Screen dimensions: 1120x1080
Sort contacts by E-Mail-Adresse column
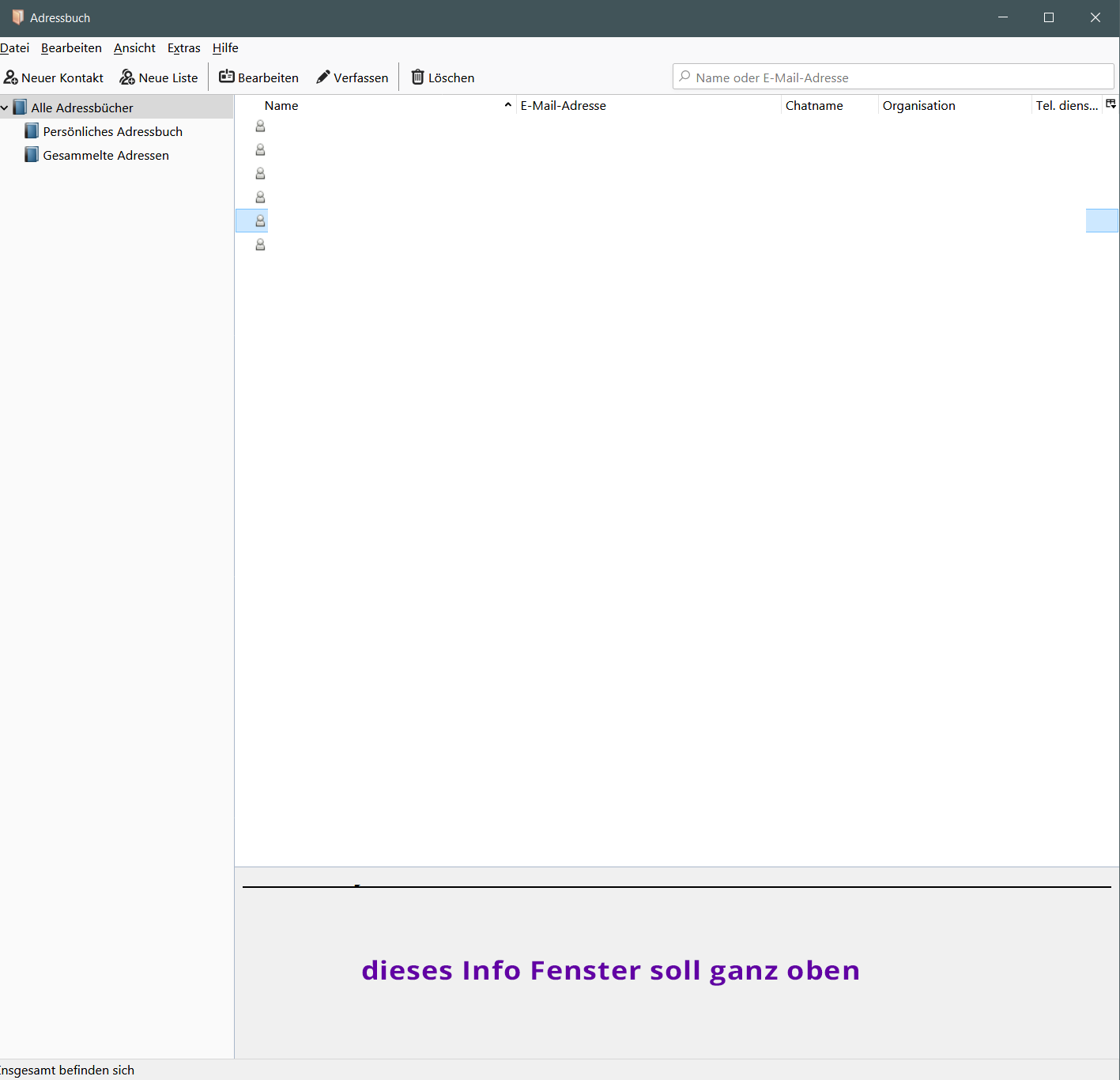[648, 106]
